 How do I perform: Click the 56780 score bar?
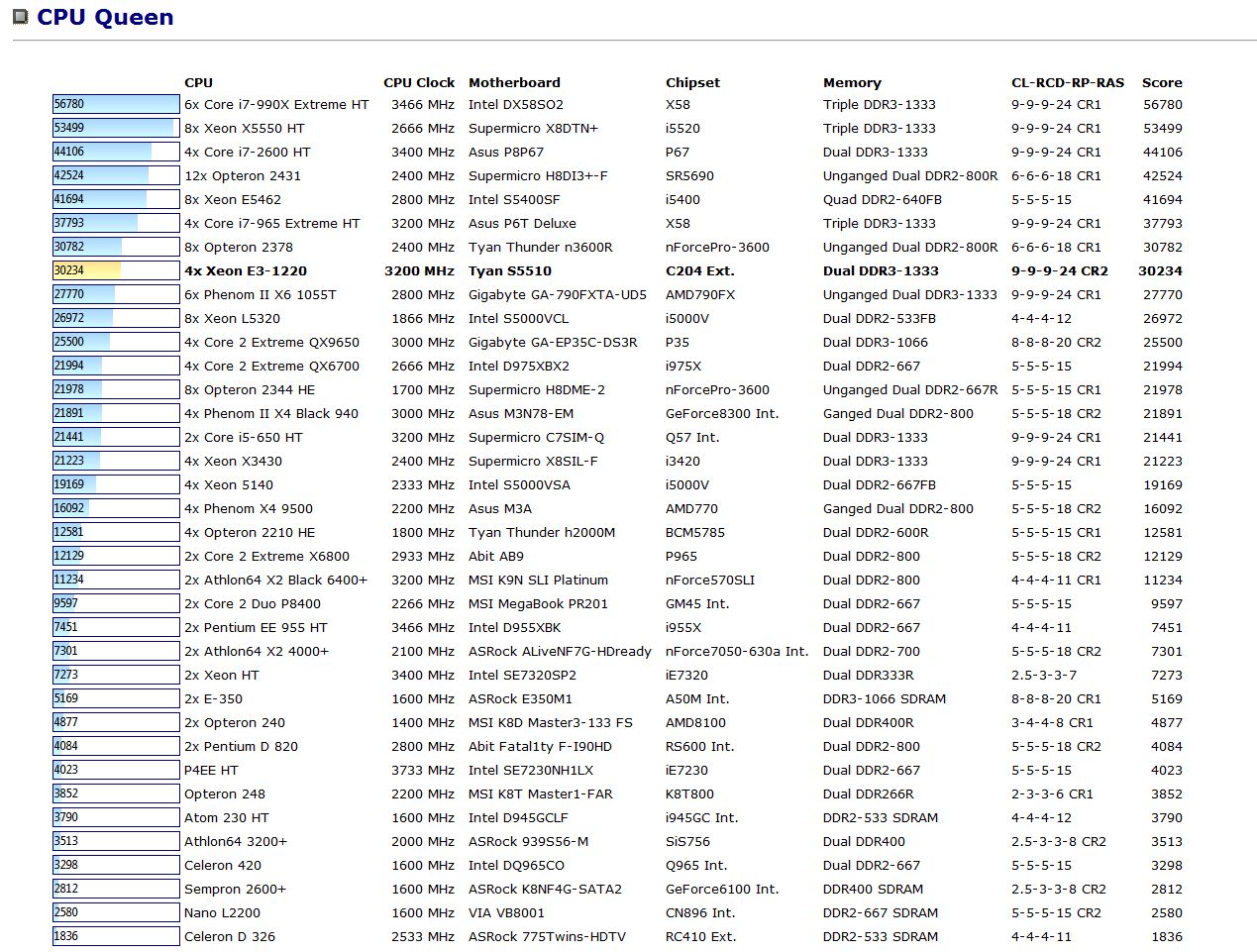(x=116, y=104)
